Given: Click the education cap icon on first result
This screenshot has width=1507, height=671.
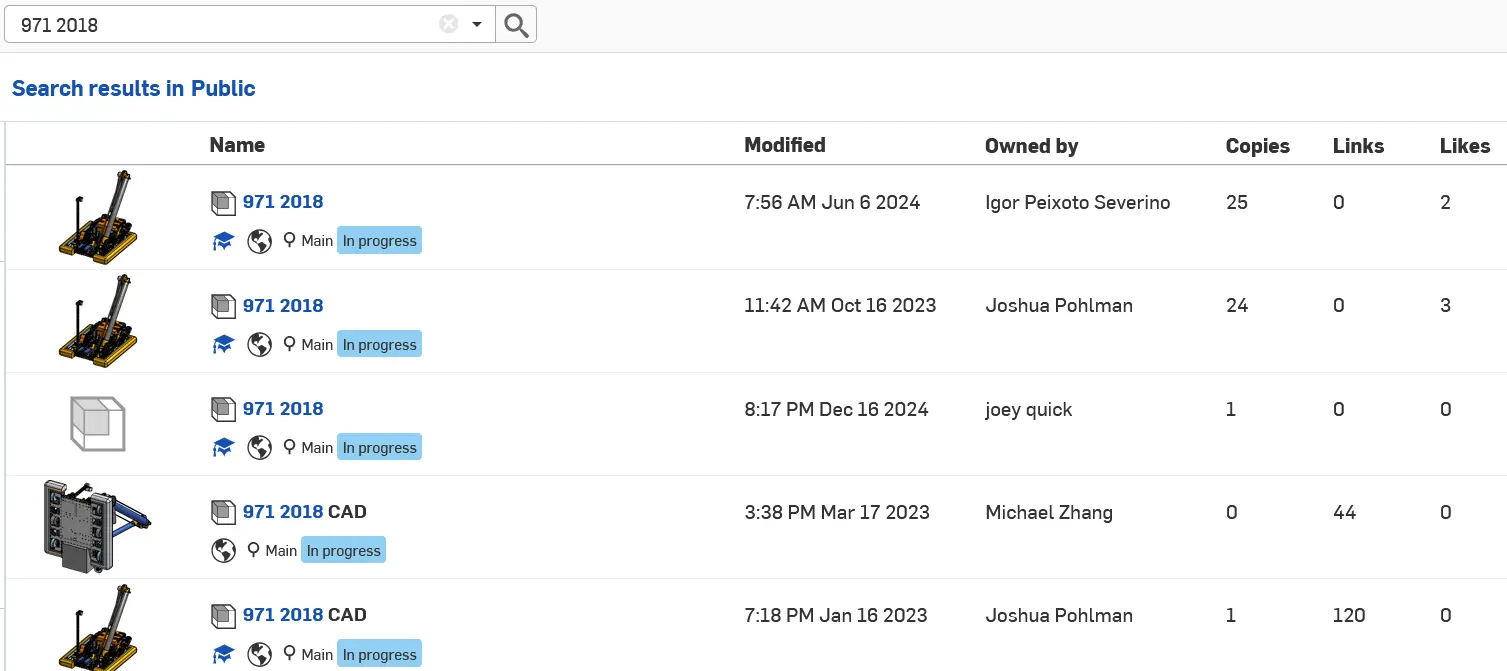Looking at the screenshot, I should pos(223,241).
